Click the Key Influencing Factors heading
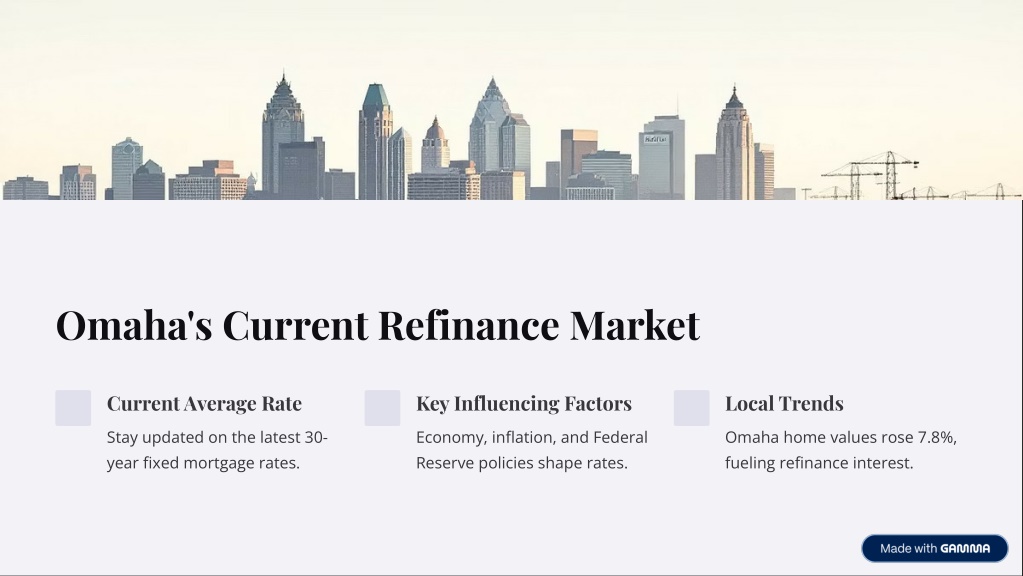The width and height of the screenshot is (1023, 576). pos(524,403)
